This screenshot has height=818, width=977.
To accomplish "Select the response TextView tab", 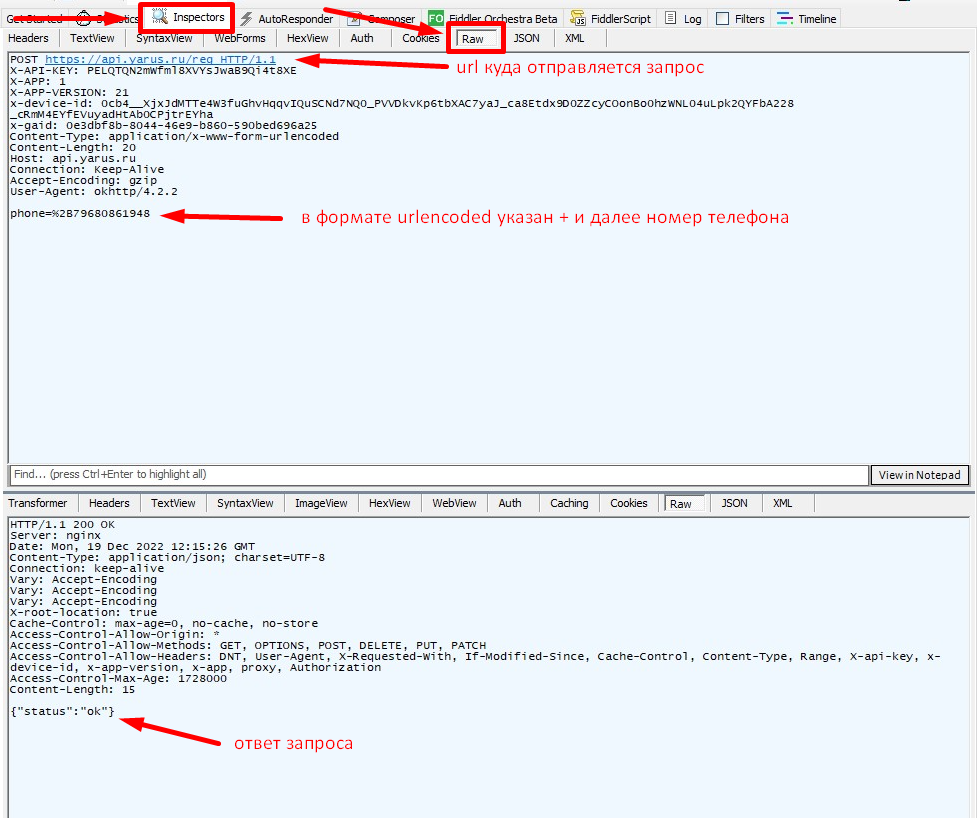I will point(173,503).
